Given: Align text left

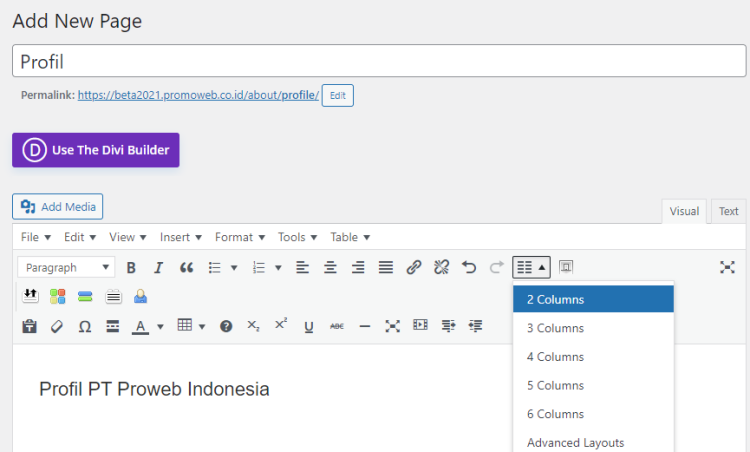Looking at the screenshot, I should click(302, 267).
